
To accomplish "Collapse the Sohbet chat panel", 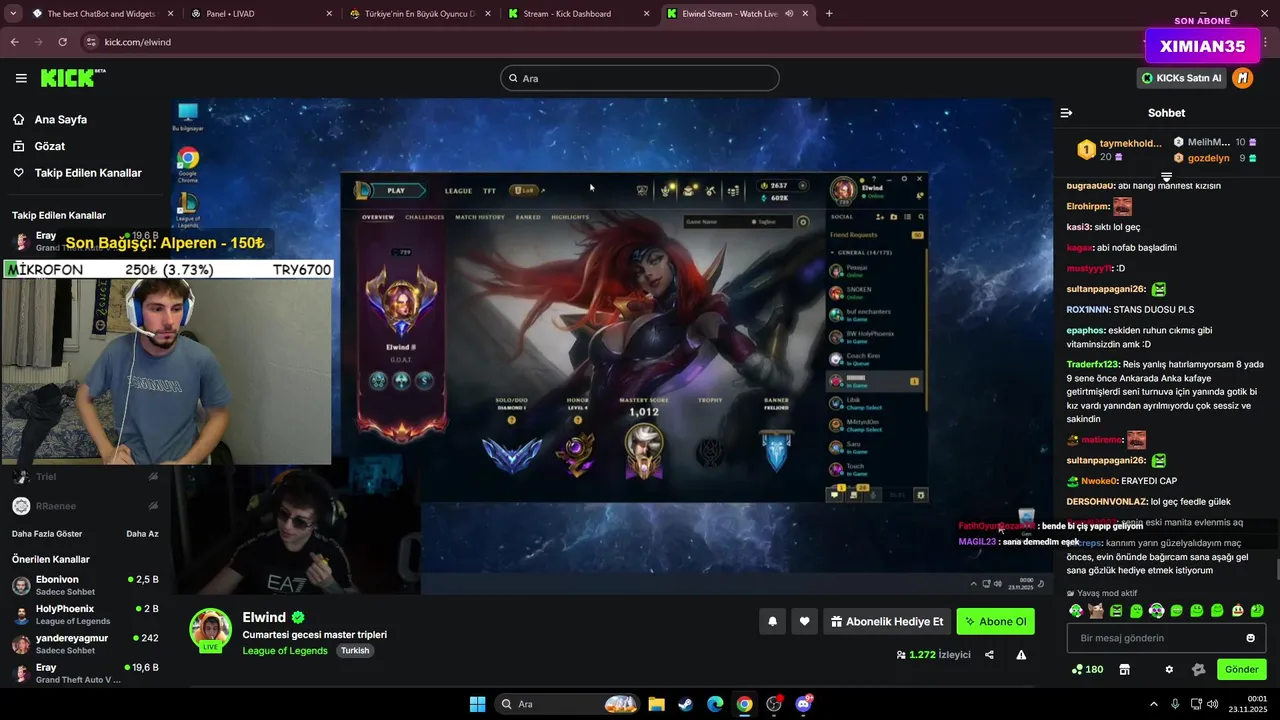I will coord(1066,113).
